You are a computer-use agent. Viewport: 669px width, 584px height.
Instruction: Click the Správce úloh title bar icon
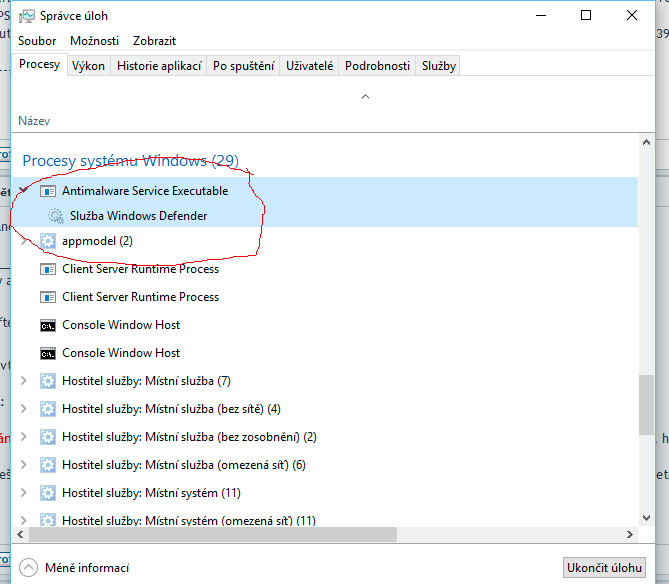click(26, 16)
